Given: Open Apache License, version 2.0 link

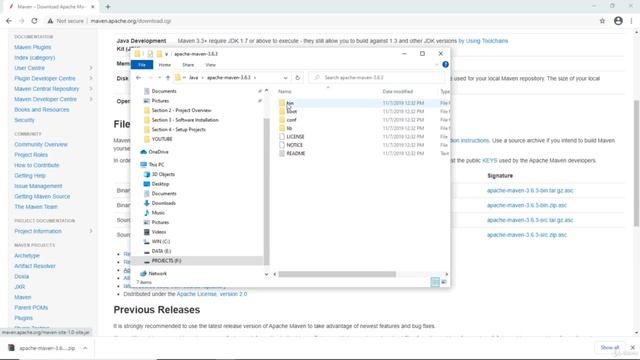Looking at the screenshot, I should click(x=211, y=294).
